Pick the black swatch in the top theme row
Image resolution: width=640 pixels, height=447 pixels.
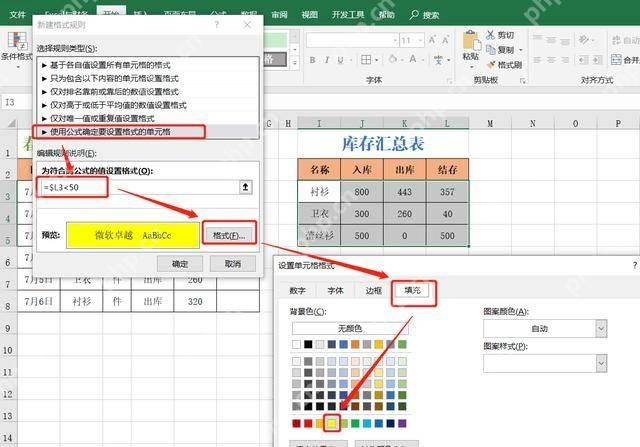pos(308,345)
